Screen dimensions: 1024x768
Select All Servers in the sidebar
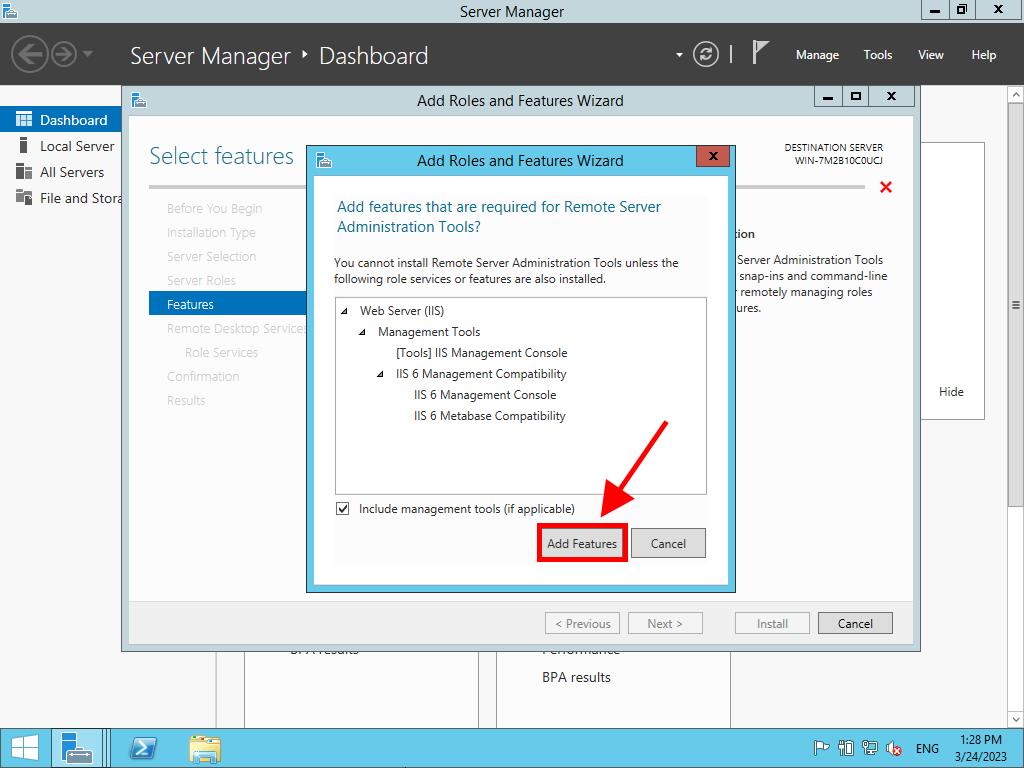pyautogui.click(x=61, y=172)
